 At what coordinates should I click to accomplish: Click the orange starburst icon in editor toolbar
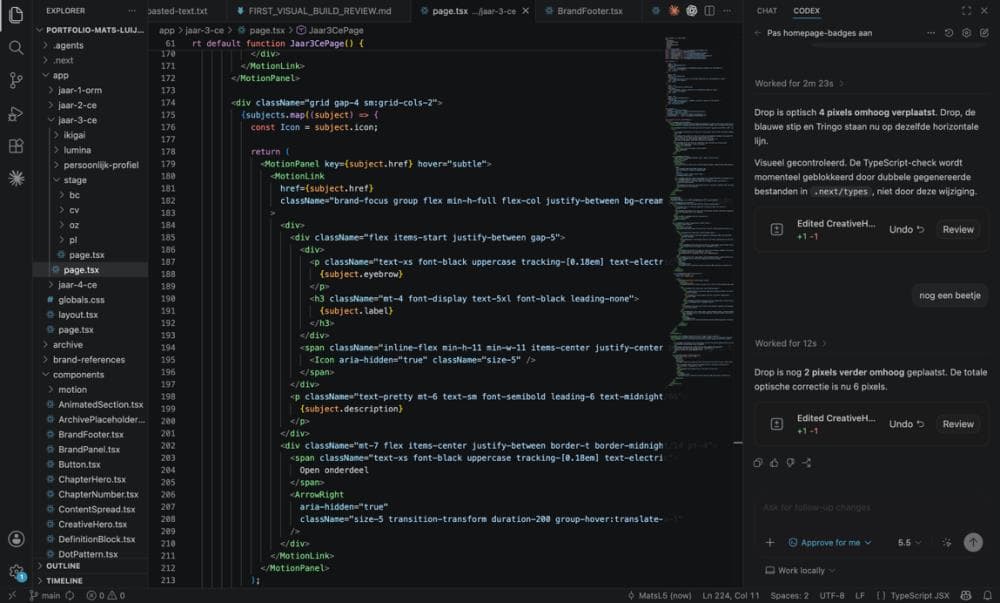673,11
